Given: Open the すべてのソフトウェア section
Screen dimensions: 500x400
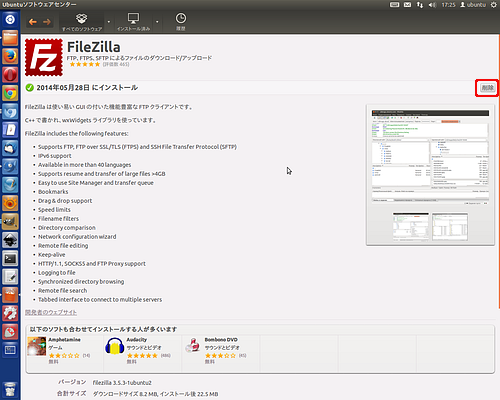Looking at the screenshot, I should coord(82,22).
